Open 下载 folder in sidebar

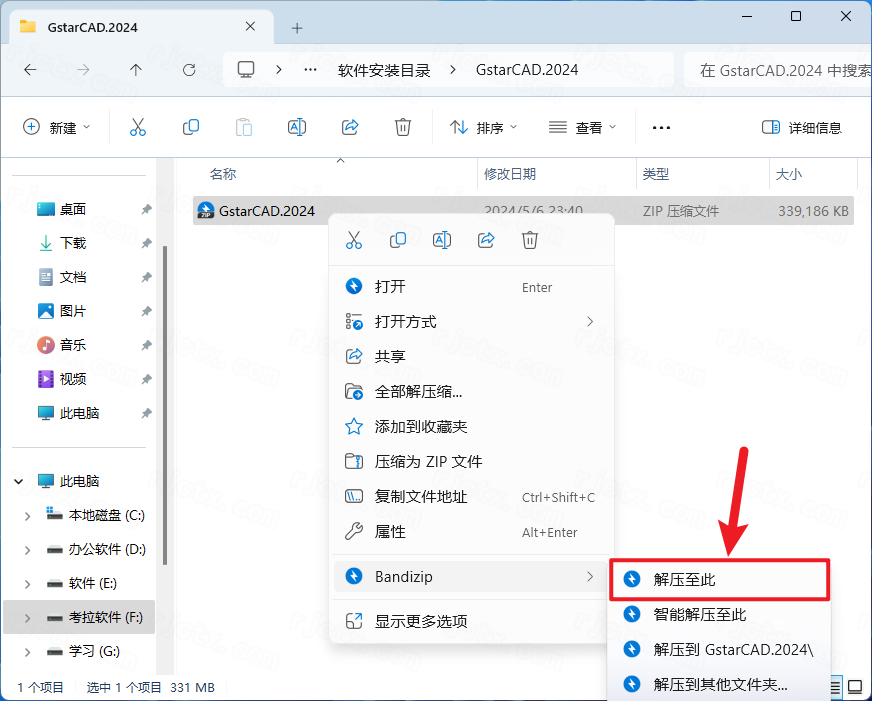point(73,243)
